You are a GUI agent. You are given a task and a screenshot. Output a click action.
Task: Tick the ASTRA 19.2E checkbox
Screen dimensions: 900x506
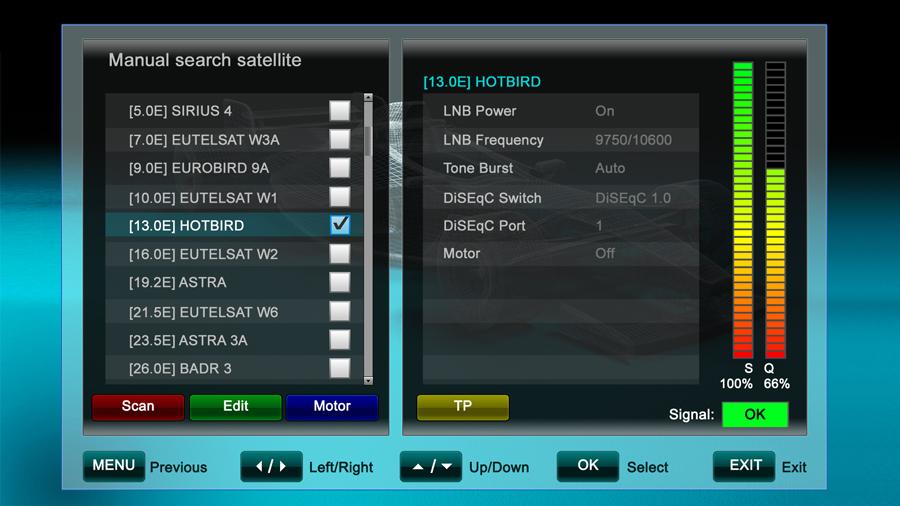(340, 282)
